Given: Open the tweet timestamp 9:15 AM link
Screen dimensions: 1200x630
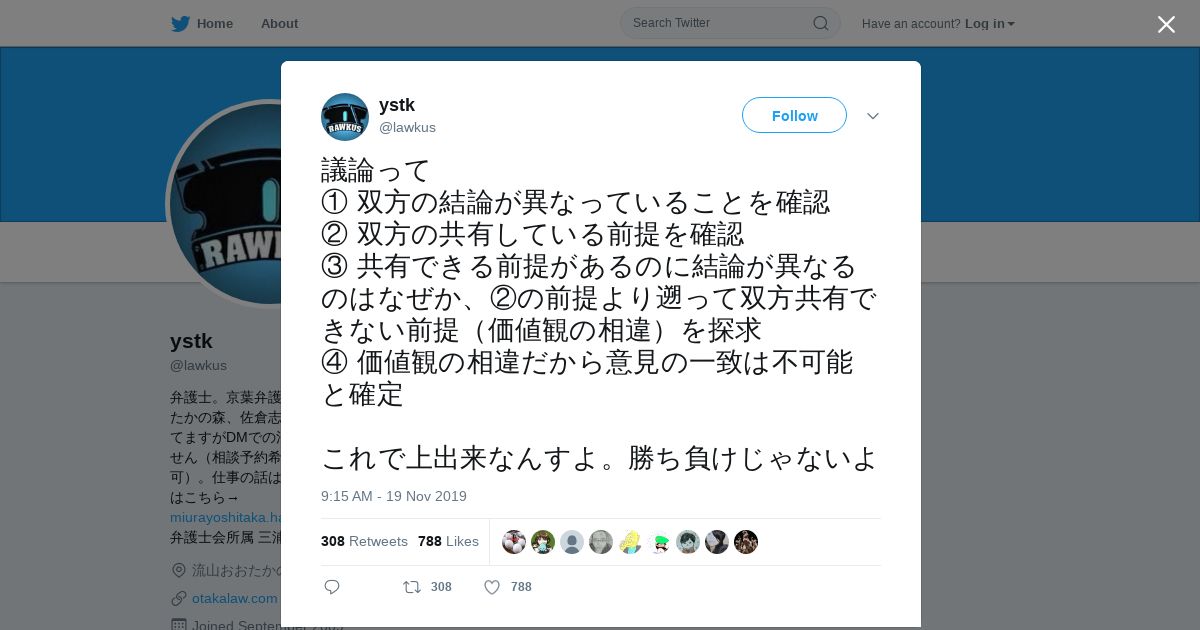Looking at the screenshot, I should [x=394, y=496].
